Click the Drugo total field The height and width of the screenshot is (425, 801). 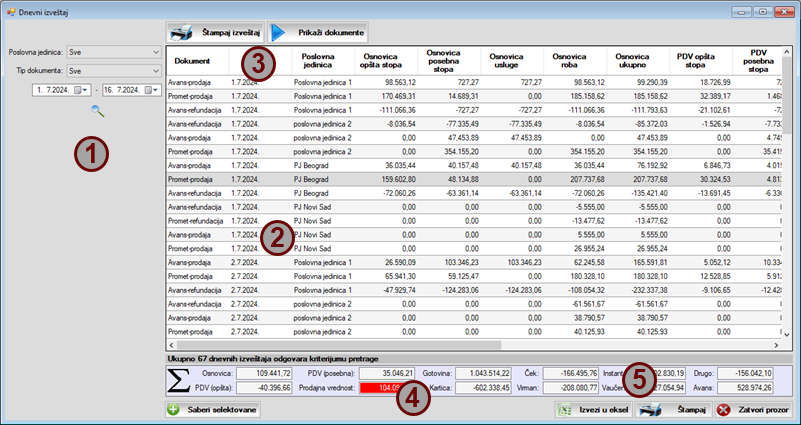pos(745,373)
